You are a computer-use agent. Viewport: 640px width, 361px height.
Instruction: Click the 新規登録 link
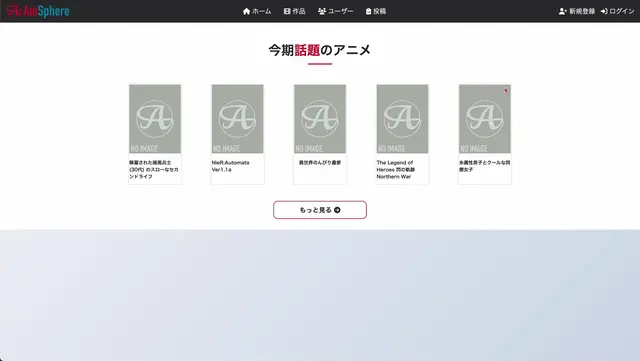(577, 11)
